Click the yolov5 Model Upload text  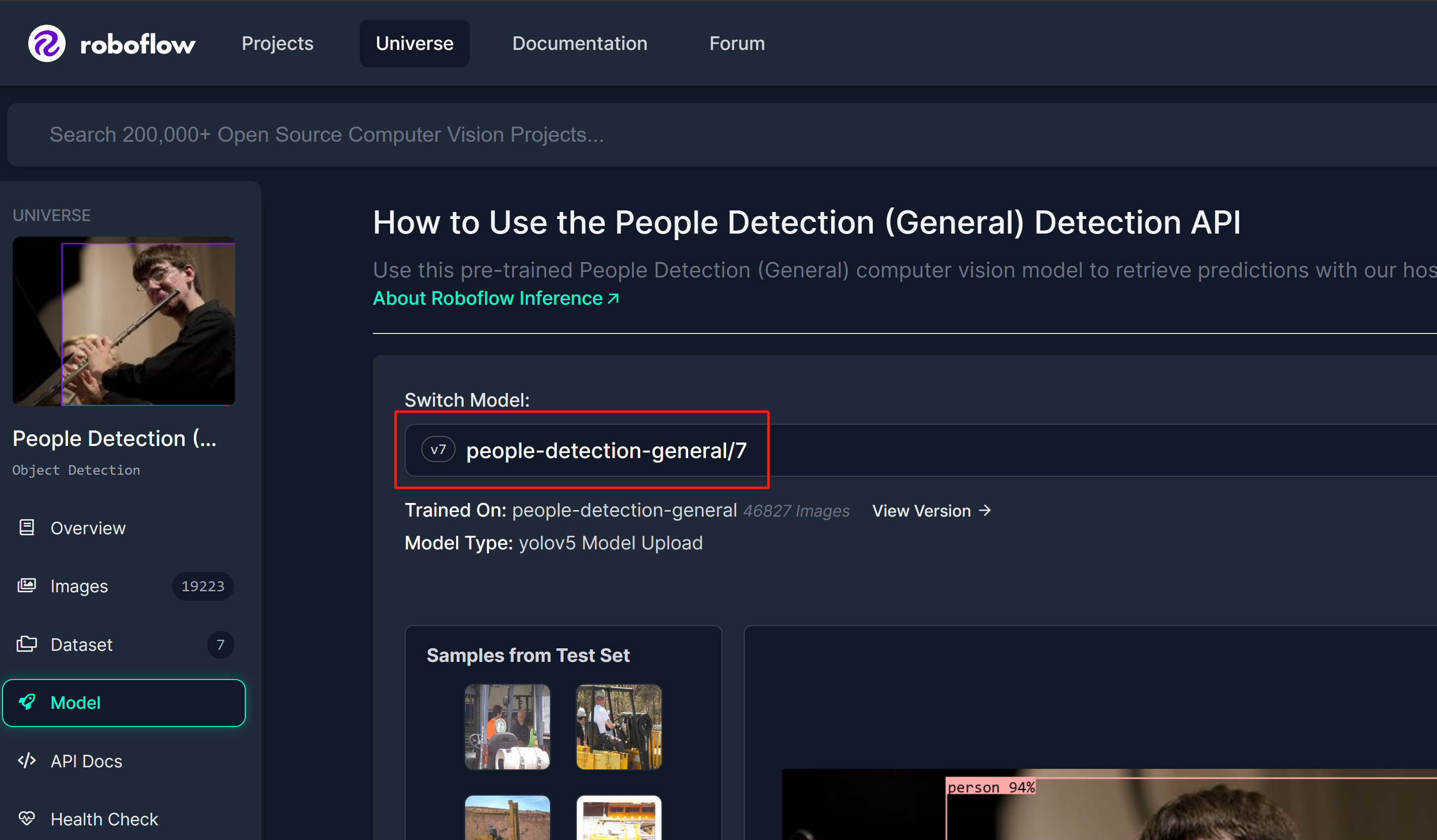click(x=610, y=543)
